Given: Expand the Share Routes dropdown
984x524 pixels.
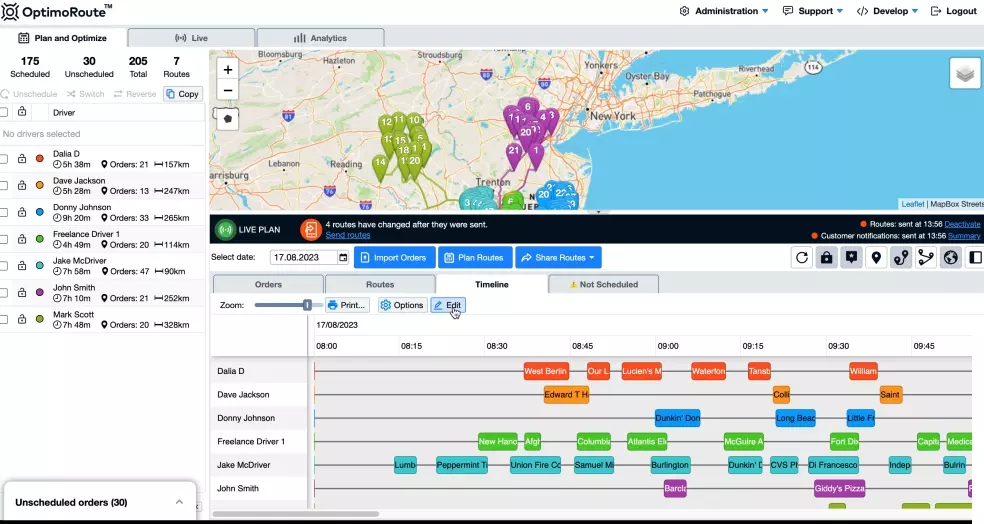Looking at the screenshot, I should pos(558,258).
